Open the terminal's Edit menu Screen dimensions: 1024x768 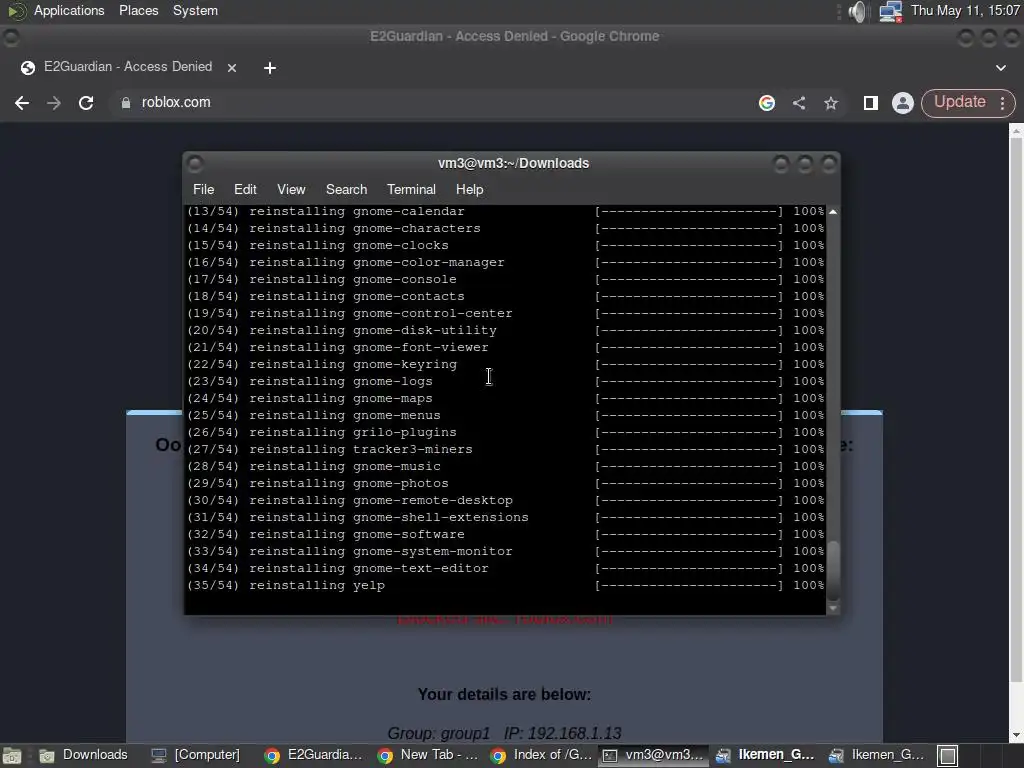[245, 189]
